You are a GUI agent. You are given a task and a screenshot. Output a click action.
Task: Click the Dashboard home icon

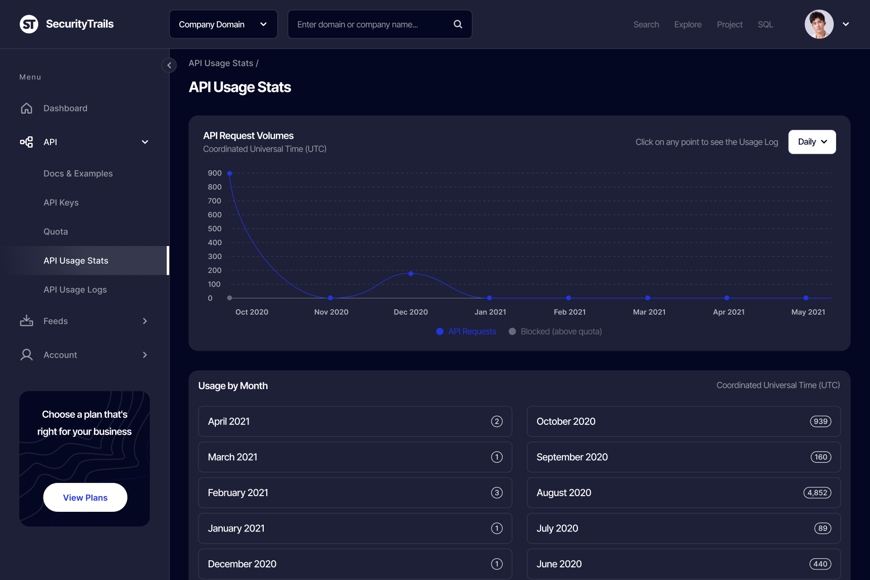[x=26, y=108]
